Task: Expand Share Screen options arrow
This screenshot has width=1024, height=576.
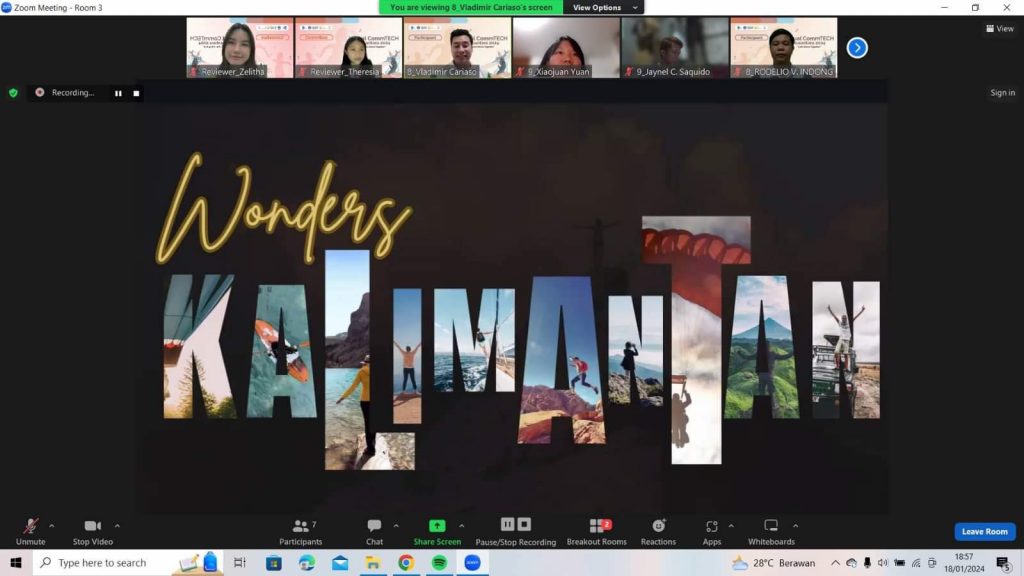Action: coord(462,526)
